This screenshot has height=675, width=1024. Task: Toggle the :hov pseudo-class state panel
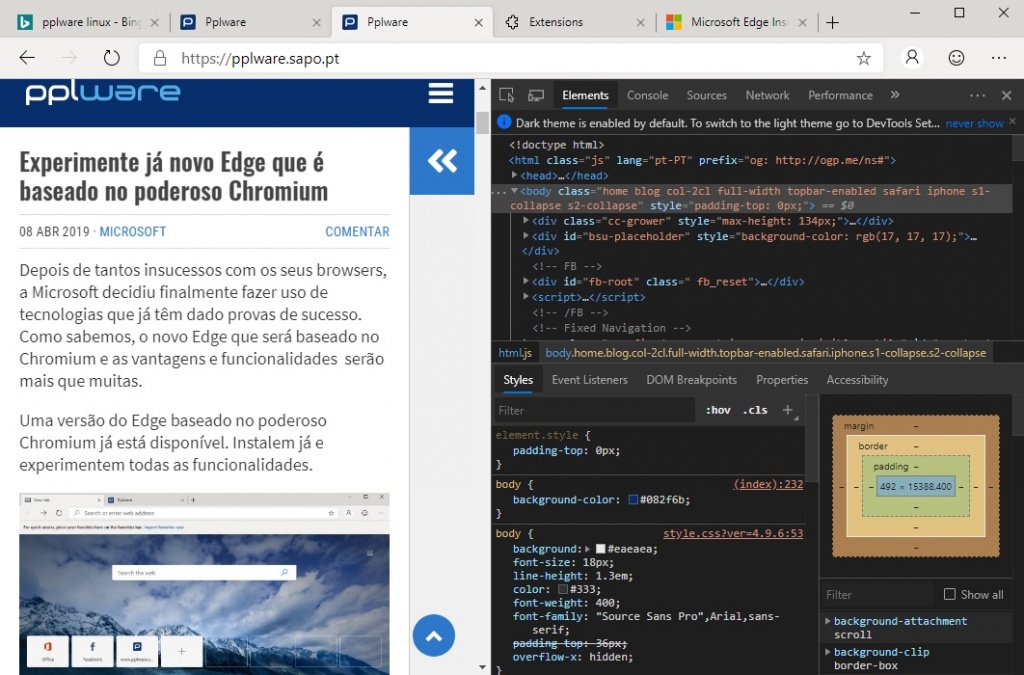(x=718, y=410)
